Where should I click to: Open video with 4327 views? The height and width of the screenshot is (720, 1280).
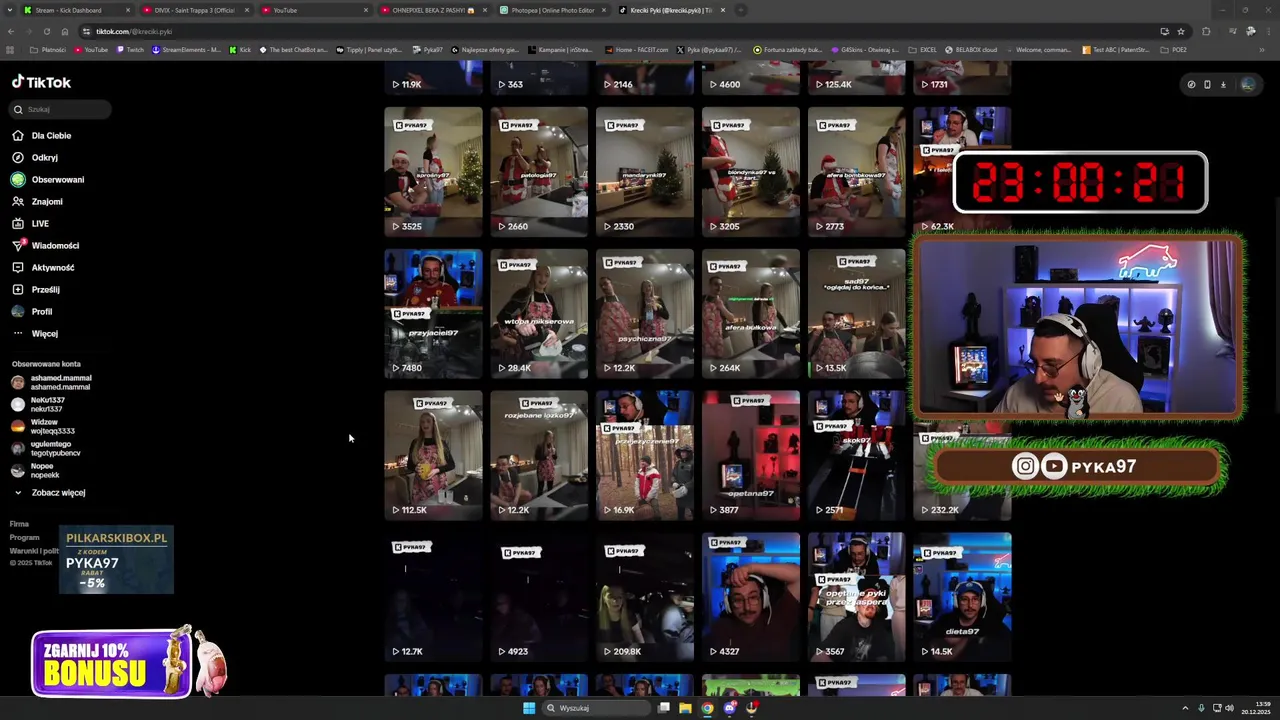(751, 597)
